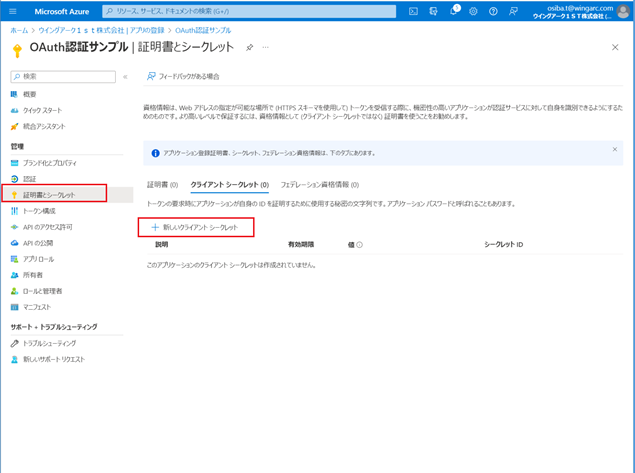635x473 pixels.
Task: Click フィードバックがある場合 button
Action: tap(183, 77)
